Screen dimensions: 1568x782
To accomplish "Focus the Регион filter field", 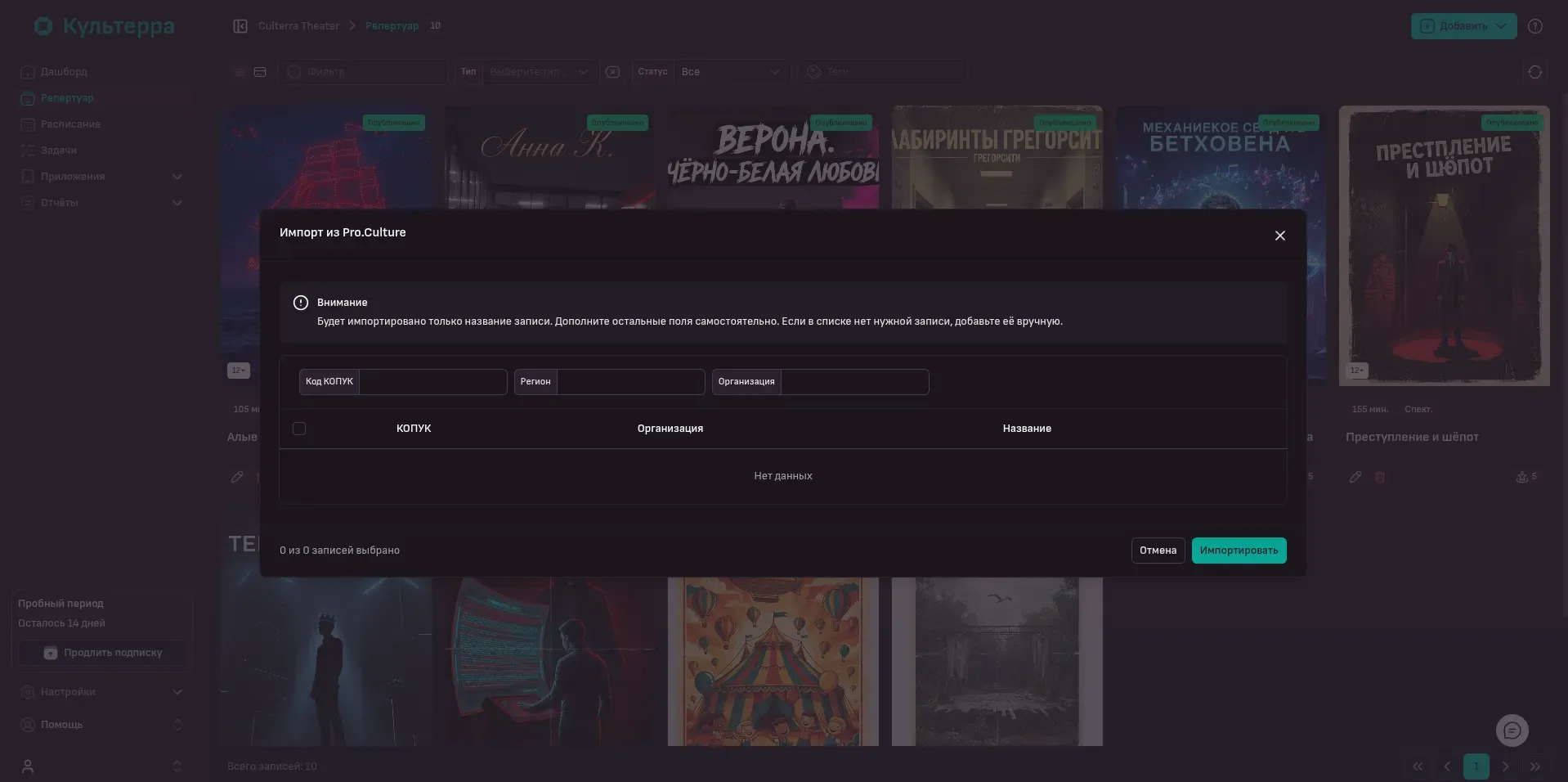I will [630, 382].
